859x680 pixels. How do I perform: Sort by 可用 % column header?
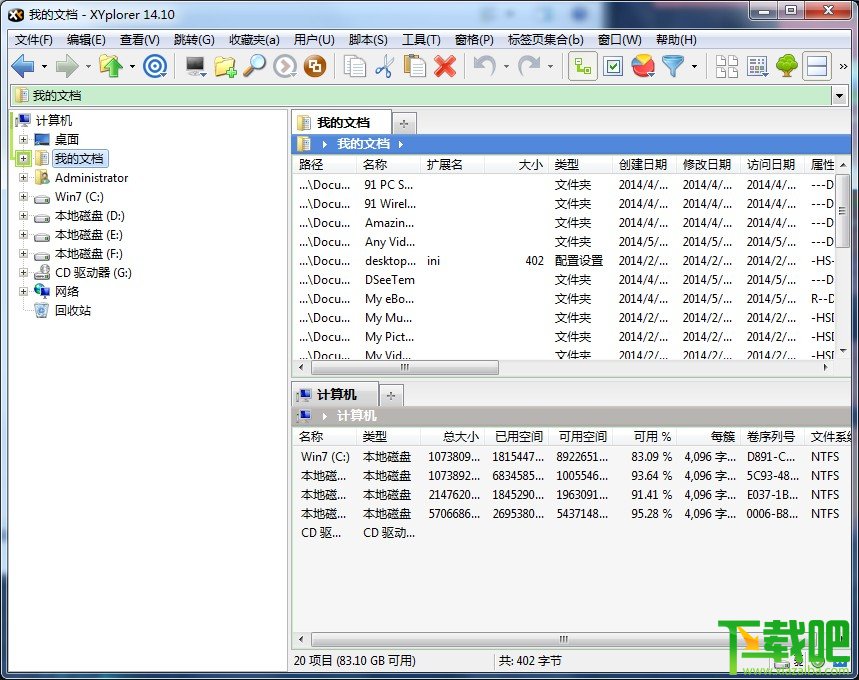pyautogui.click(x=644, y=437)
